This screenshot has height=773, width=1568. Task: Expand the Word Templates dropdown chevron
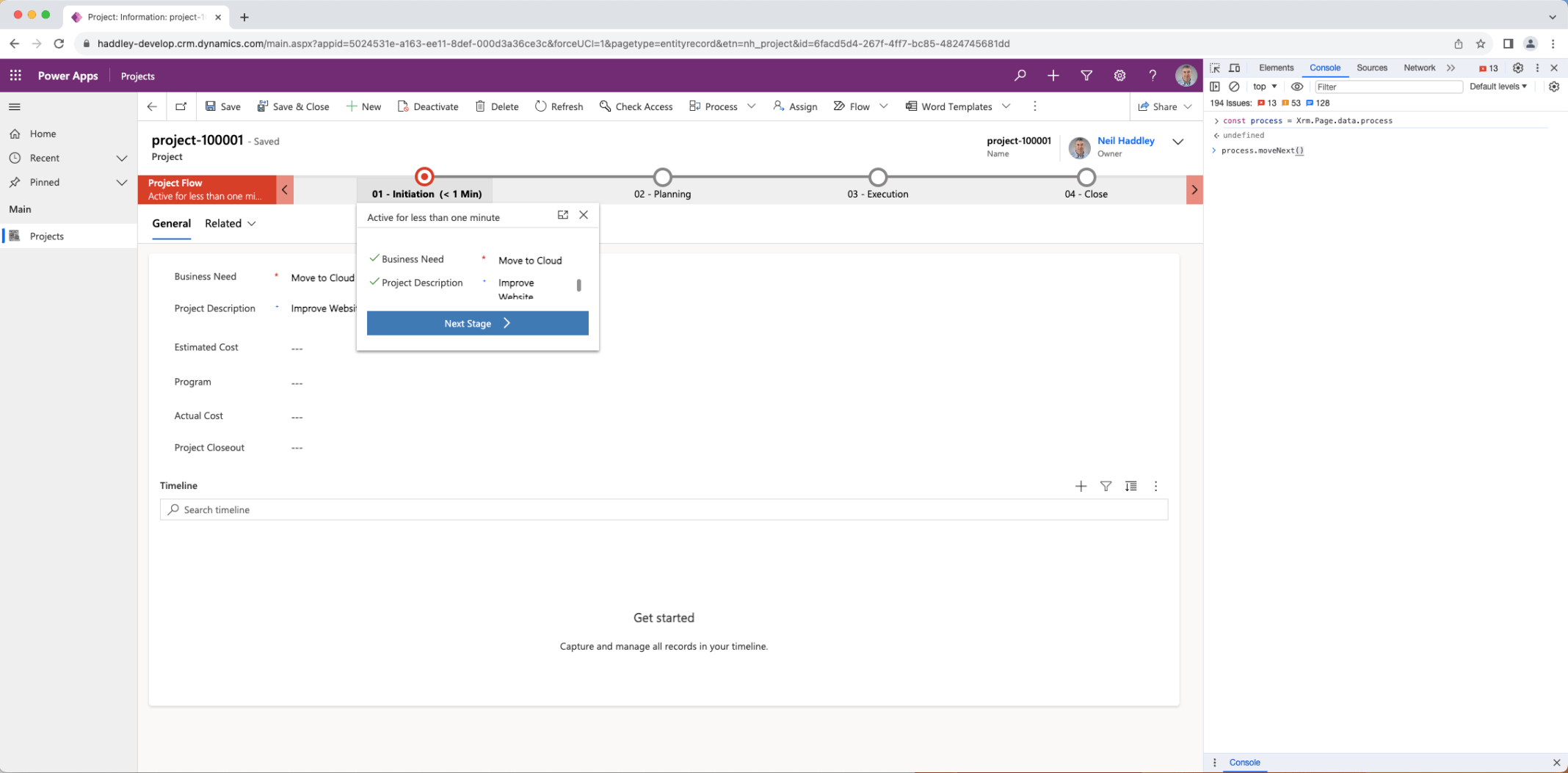1006,106
